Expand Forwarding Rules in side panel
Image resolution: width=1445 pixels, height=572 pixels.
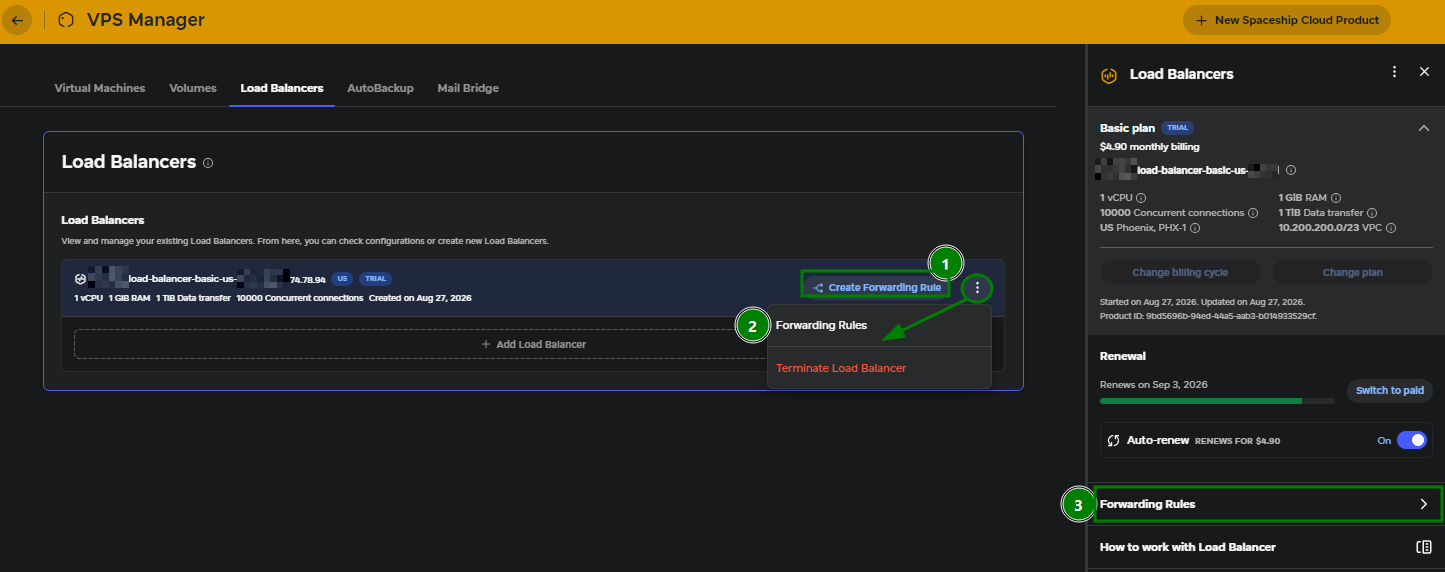click(1265, 504)
